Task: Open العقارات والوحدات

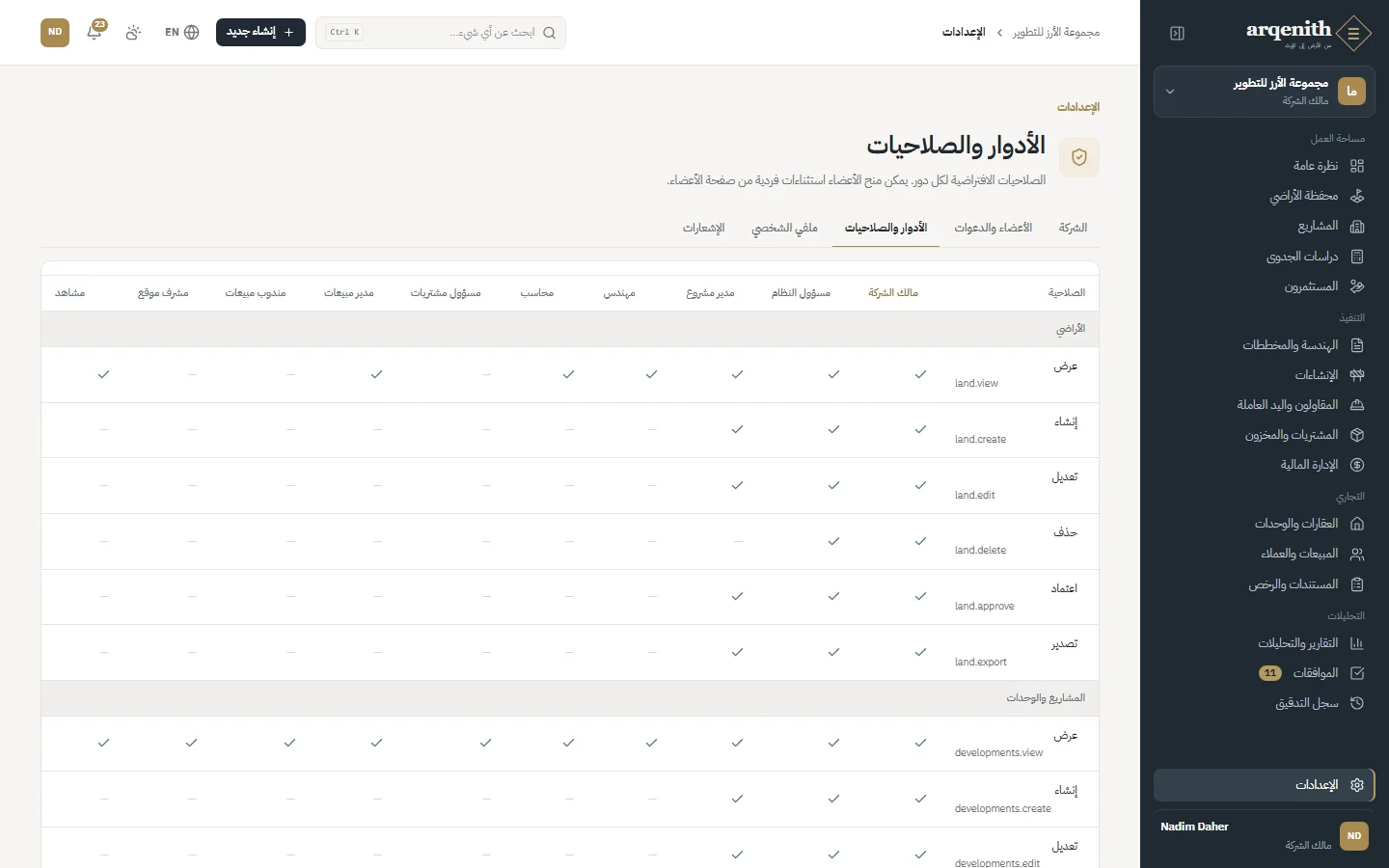Action: pos(1264,524)
